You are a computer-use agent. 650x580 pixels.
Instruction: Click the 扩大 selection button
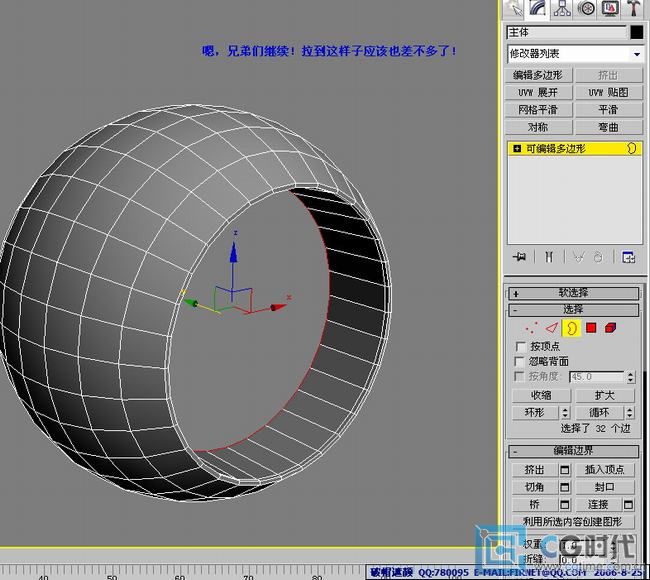click(605, 396)
